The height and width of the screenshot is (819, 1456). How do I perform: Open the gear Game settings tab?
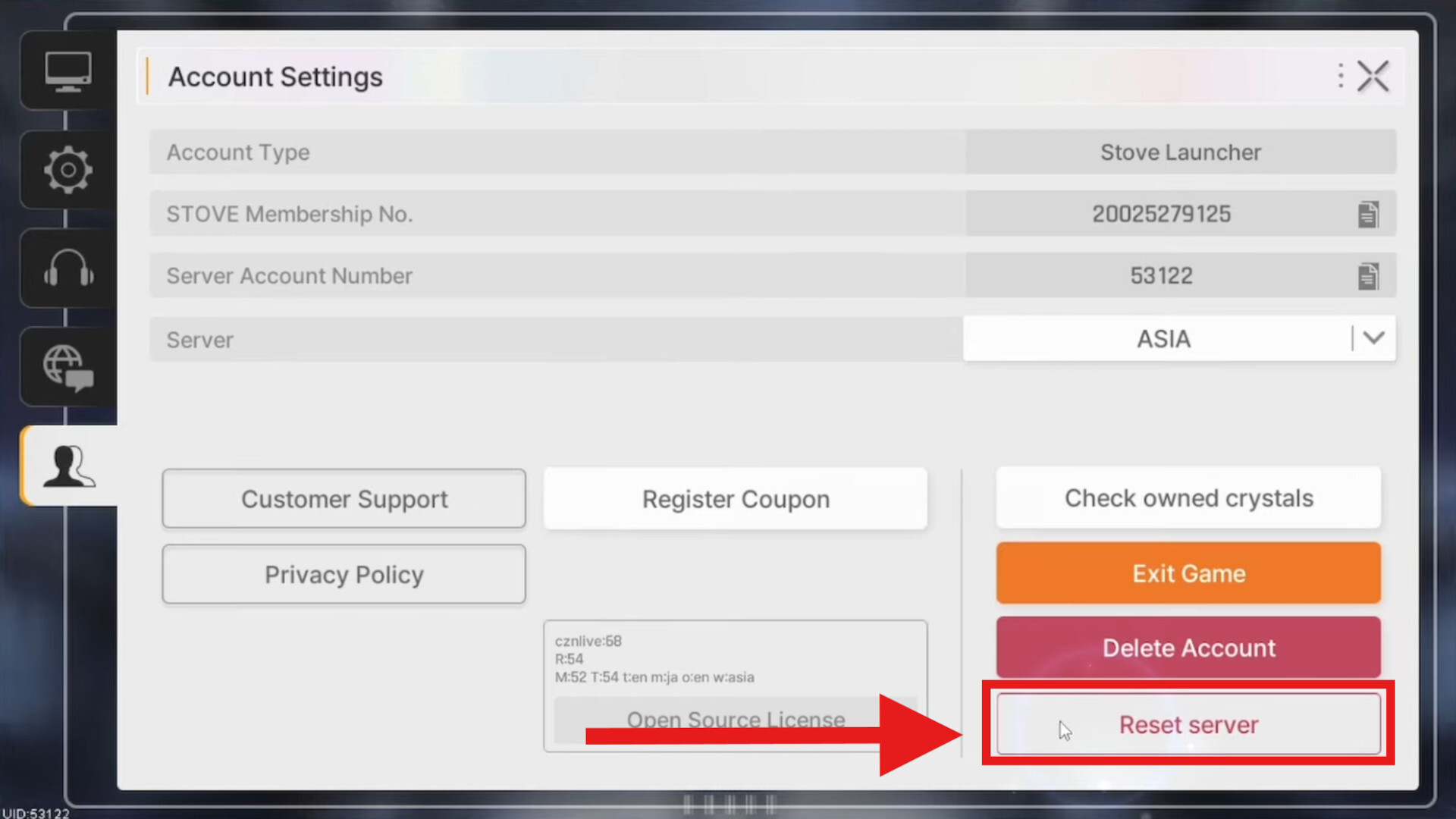click(x=68, y=170)
